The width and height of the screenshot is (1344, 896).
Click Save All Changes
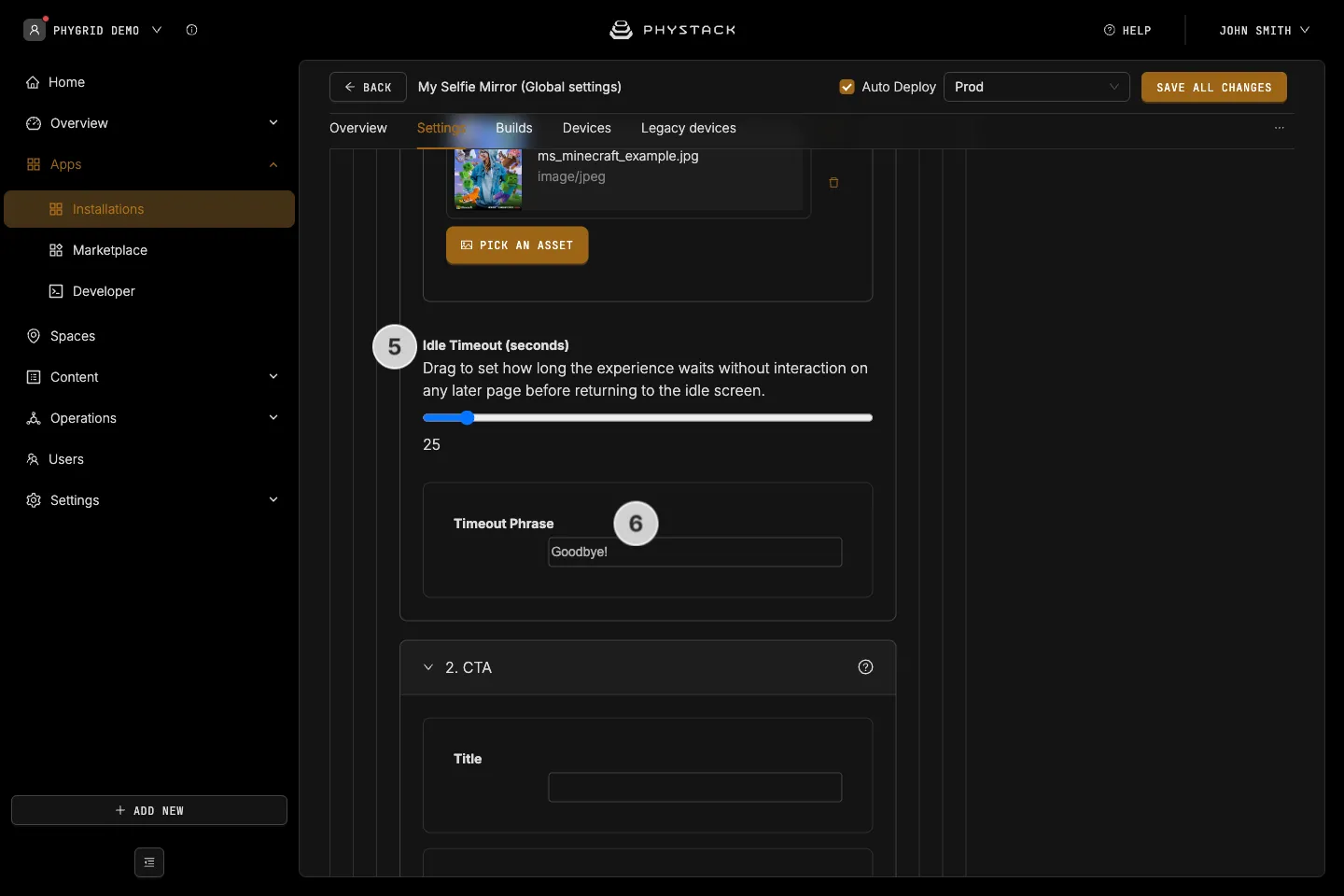coord(1214,87)
